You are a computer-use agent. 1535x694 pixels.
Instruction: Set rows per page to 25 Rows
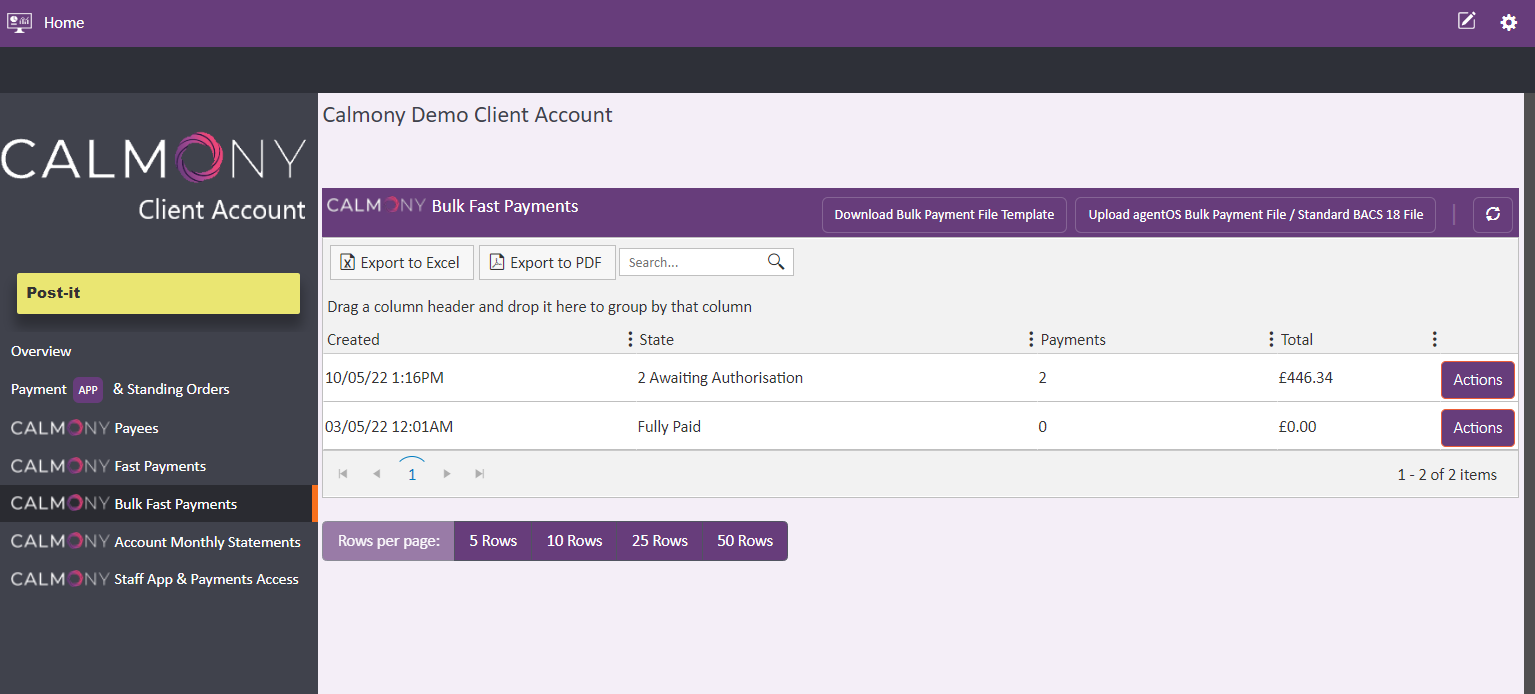click(660, 541)
